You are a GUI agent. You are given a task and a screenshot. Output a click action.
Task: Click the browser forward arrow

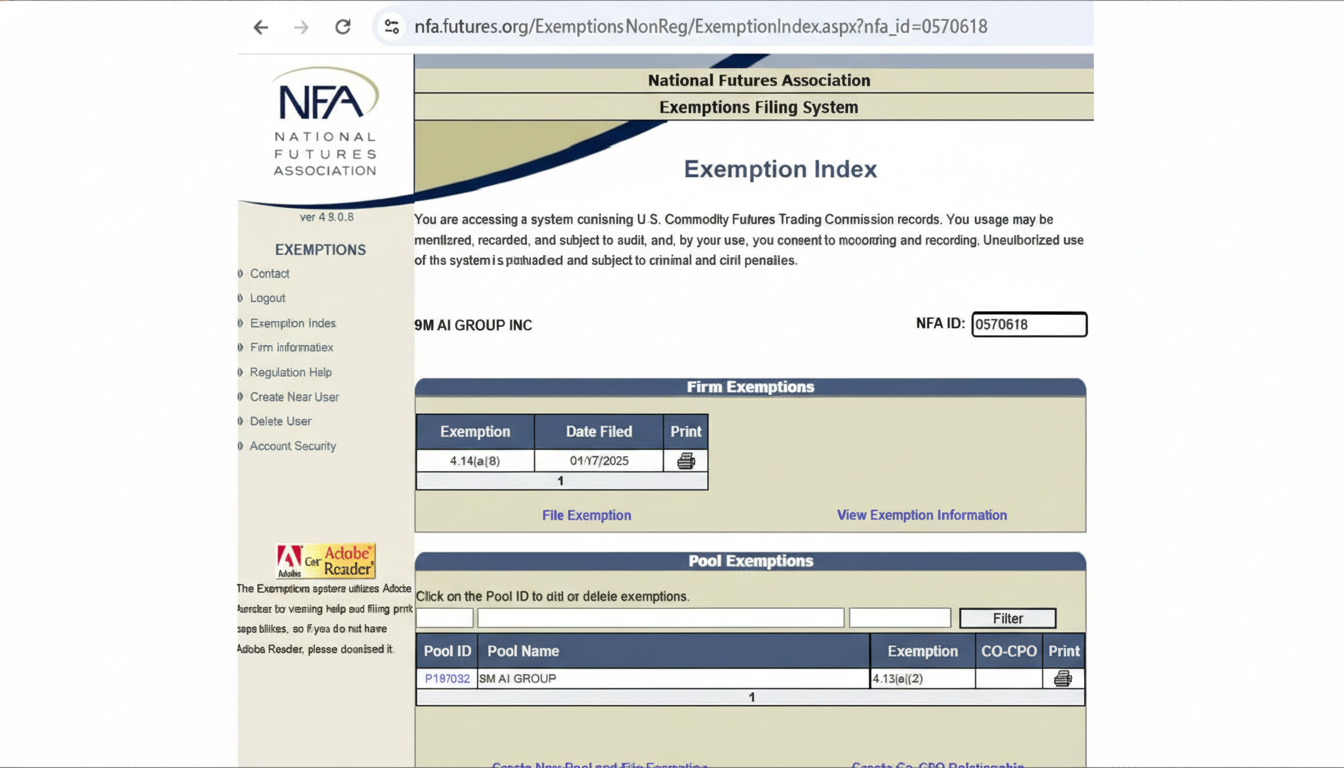tap(301, 27)
